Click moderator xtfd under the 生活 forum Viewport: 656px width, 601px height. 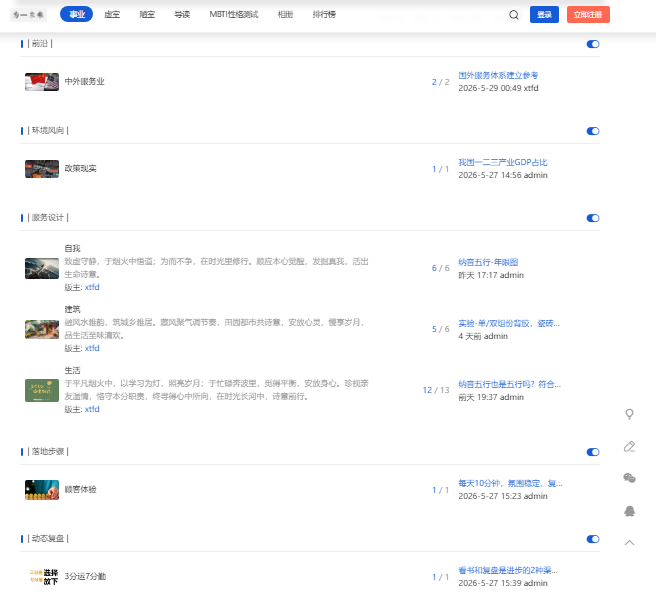(x=92, y=409)
